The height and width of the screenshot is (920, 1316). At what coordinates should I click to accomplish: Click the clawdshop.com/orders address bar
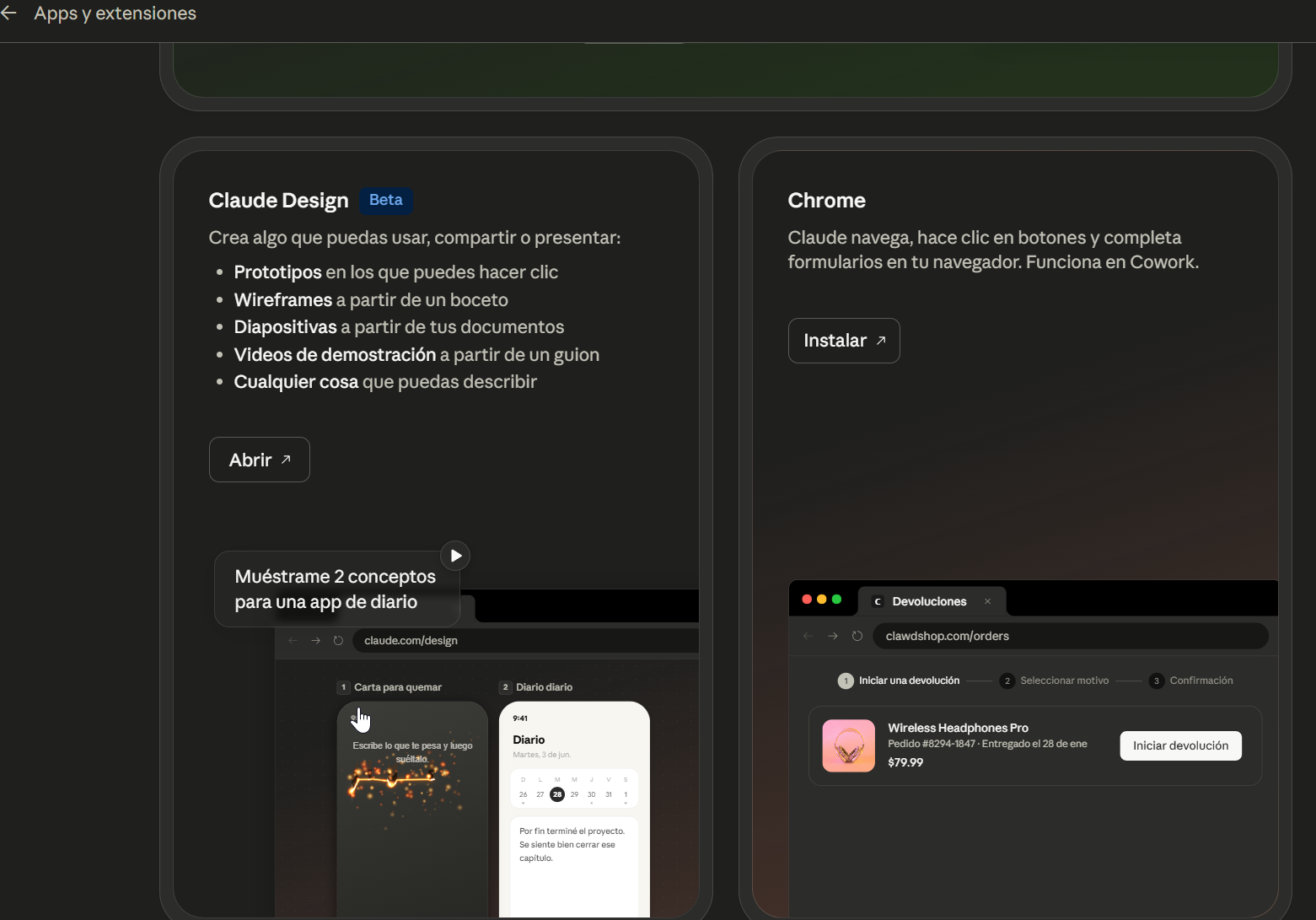[x=1071, y=636]
